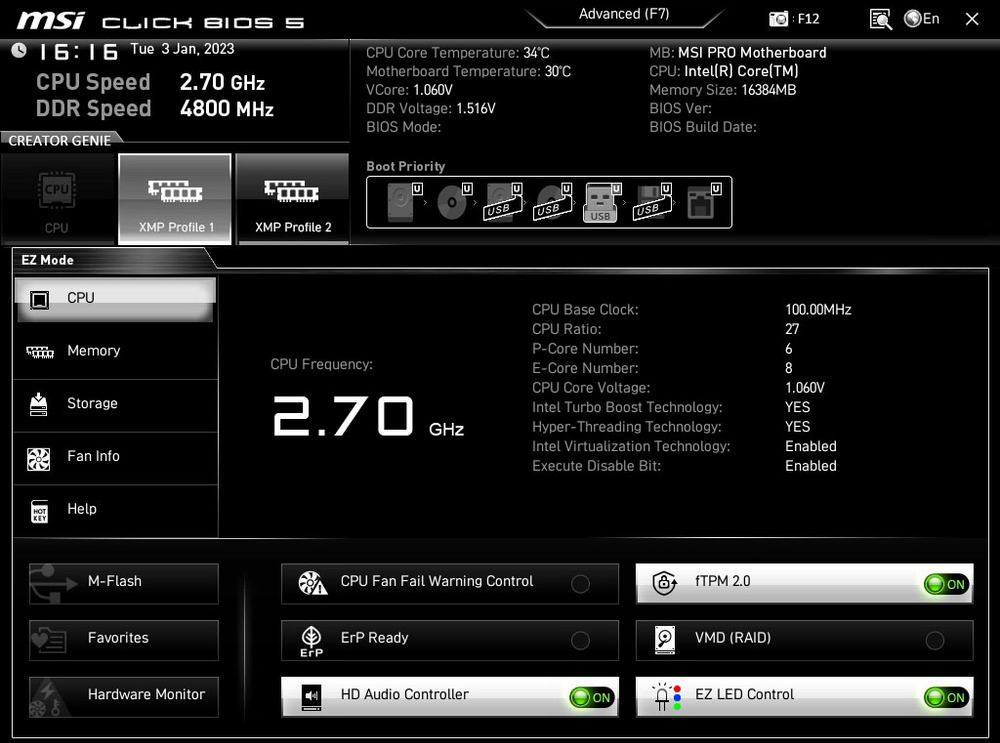
Task: Click the CPU Core Voltage 1.060V value
Action: [x=805, y=388]
